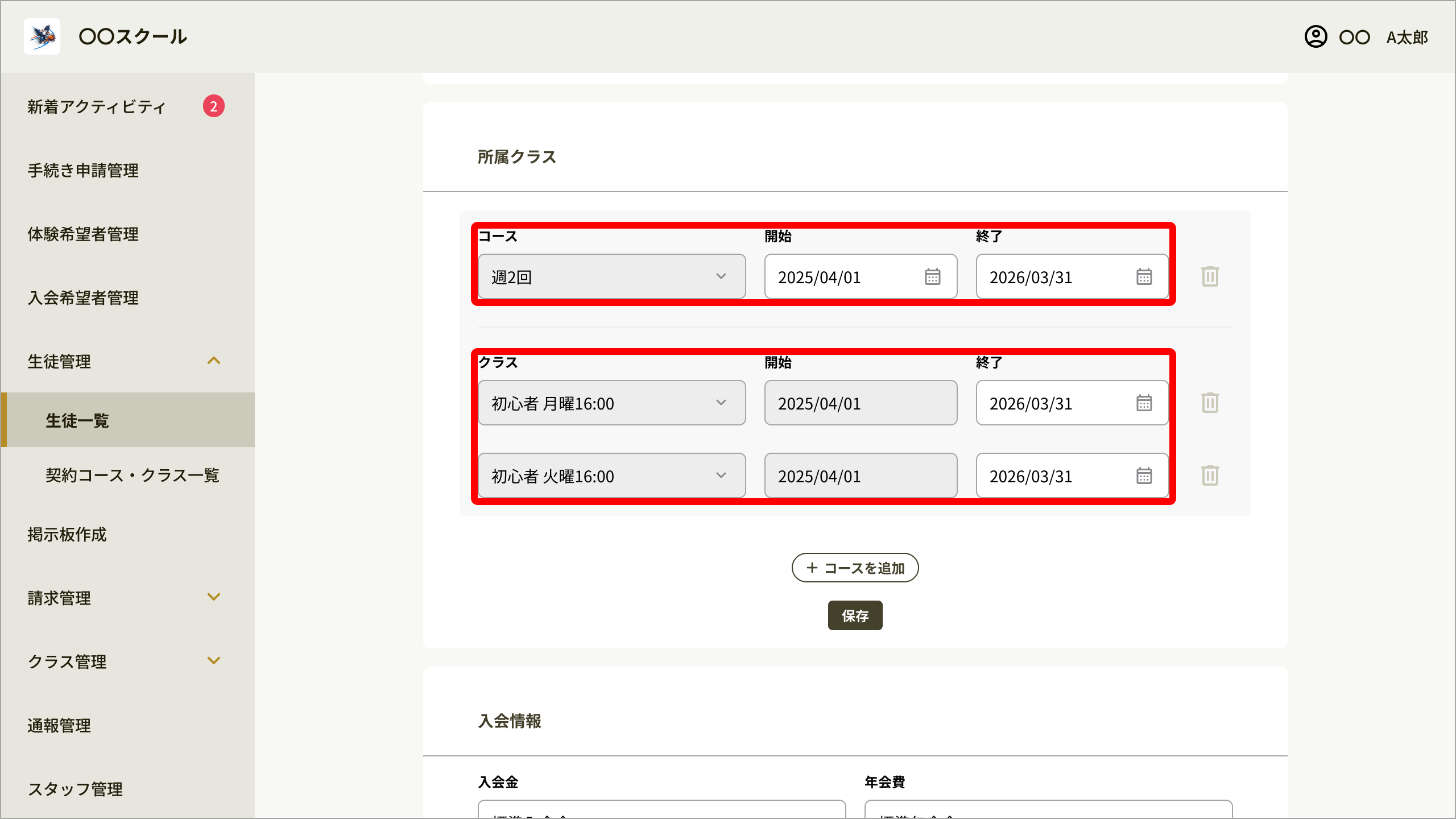Click the 保存 button
This screenshot has height=819, width=1456.
[x=855, y=615]
